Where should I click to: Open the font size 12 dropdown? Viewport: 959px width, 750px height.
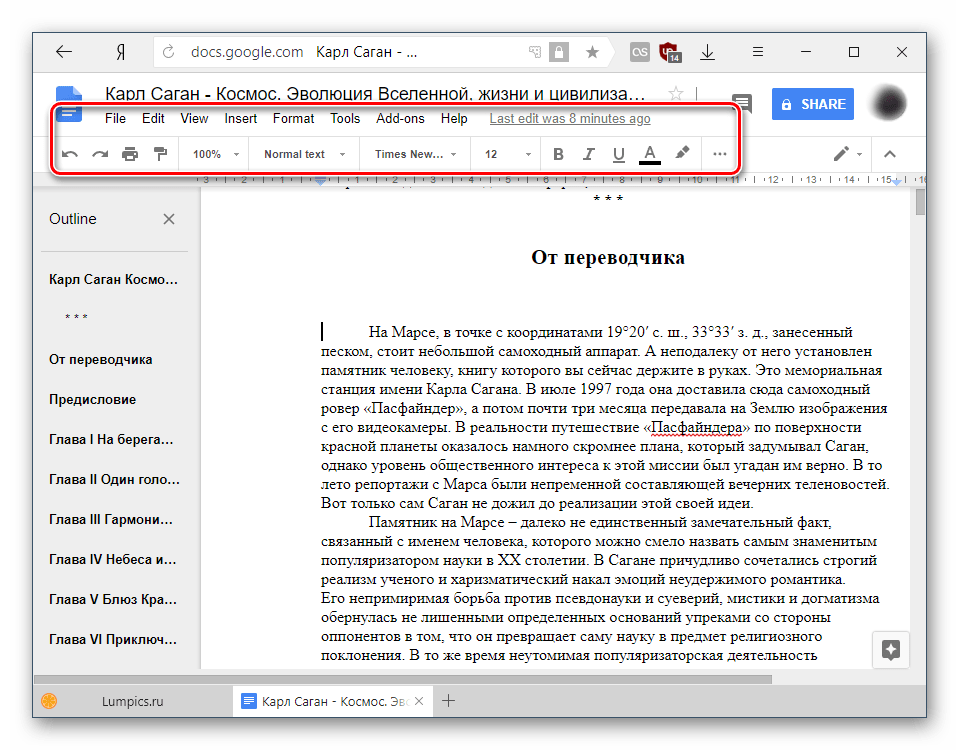[x=508, y=154]
